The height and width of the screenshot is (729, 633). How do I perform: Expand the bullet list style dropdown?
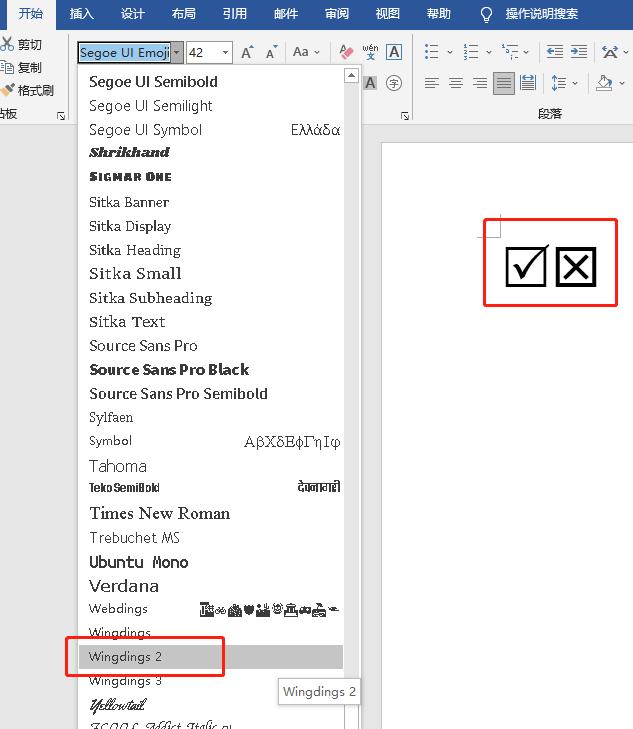[x=449, y=52]
